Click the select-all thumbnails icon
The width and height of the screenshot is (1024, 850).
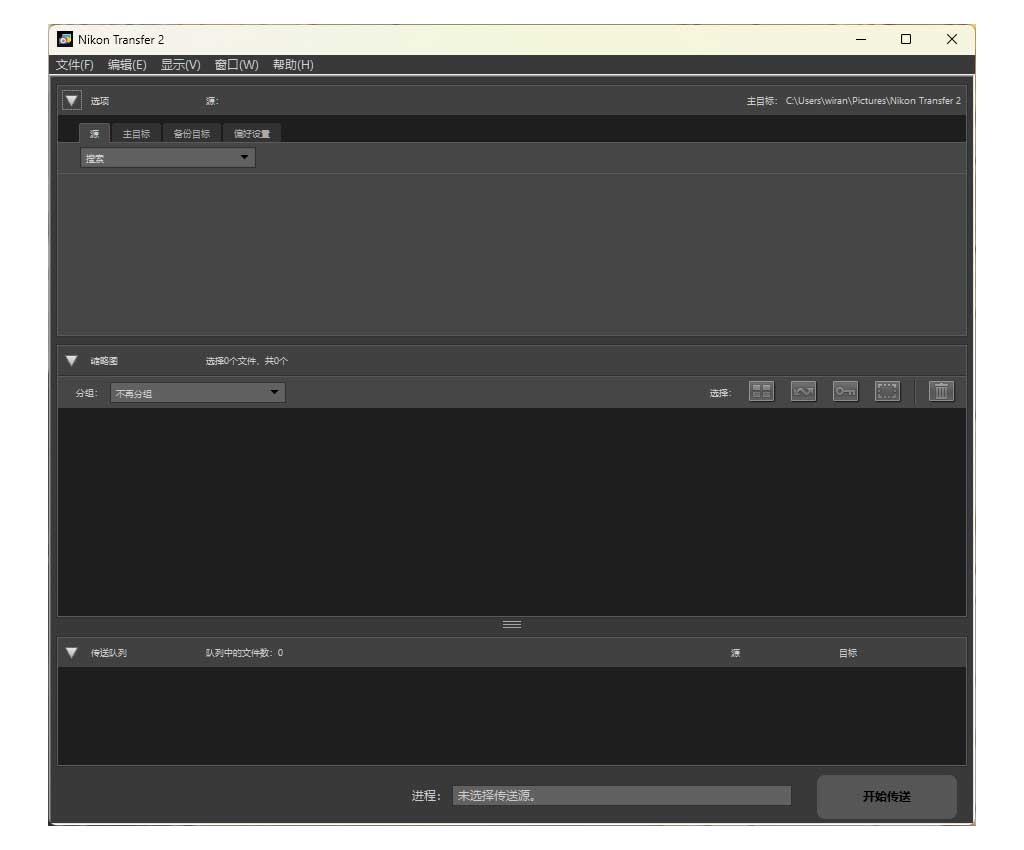762,392
